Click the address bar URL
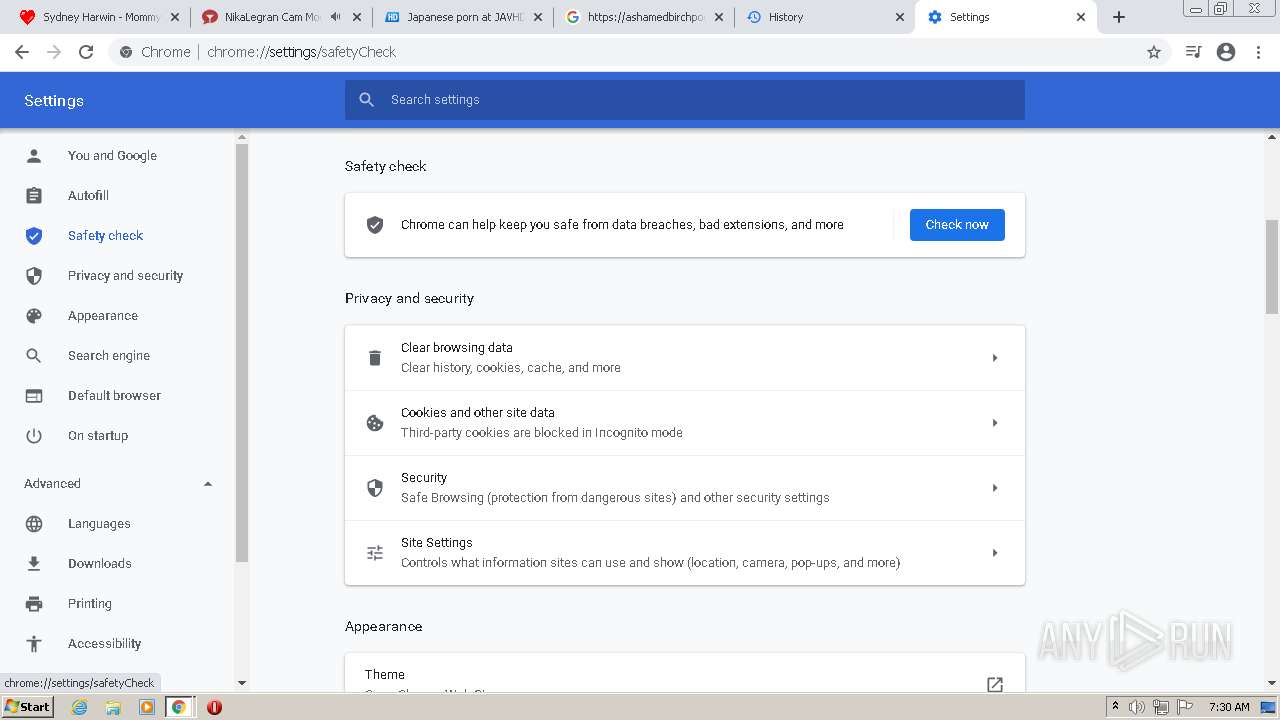The image size is (1280, 720). coord(301,52)
